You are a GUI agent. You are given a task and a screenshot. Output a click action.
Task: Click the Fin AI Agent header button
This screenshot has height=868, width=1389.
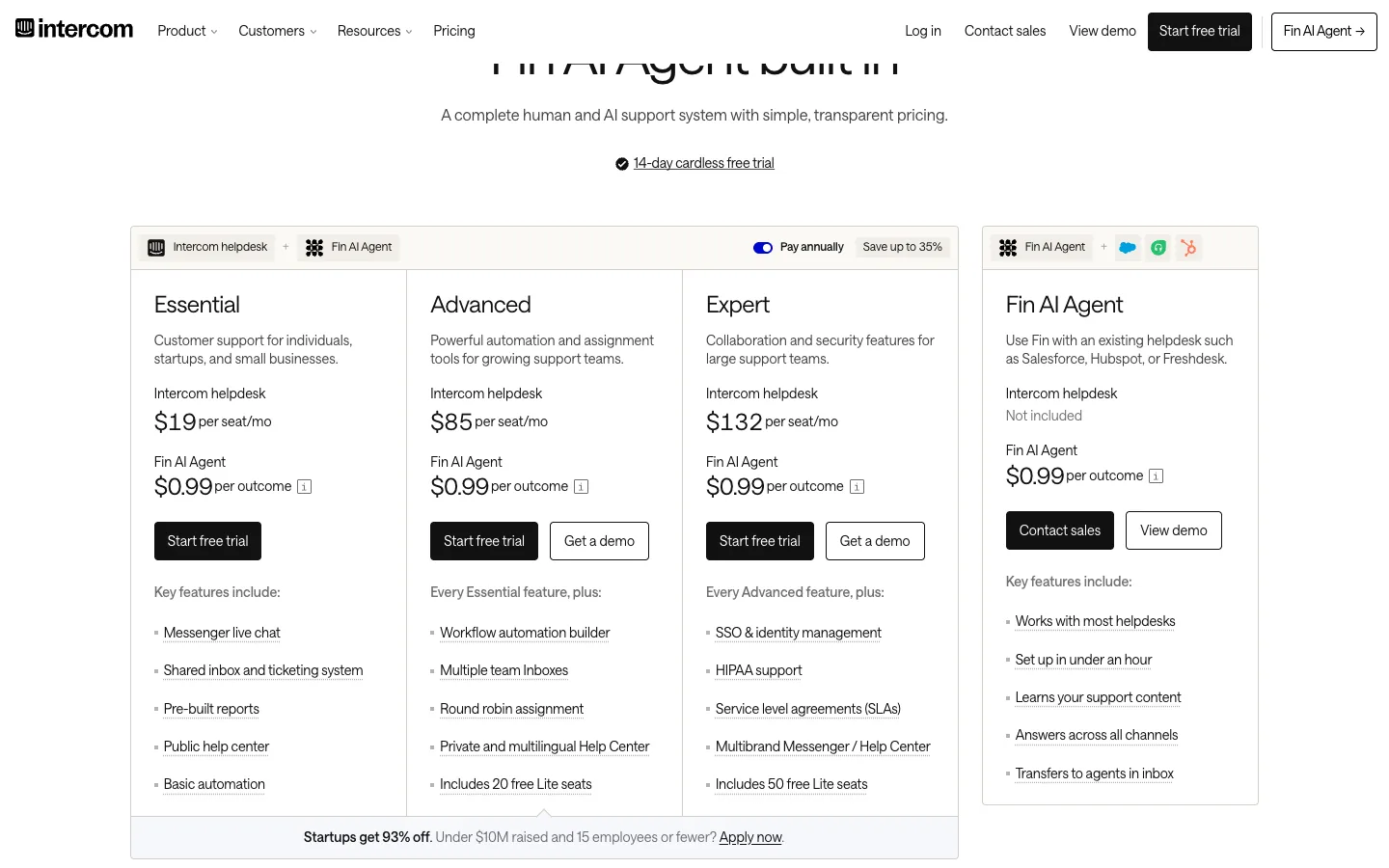1324,32
